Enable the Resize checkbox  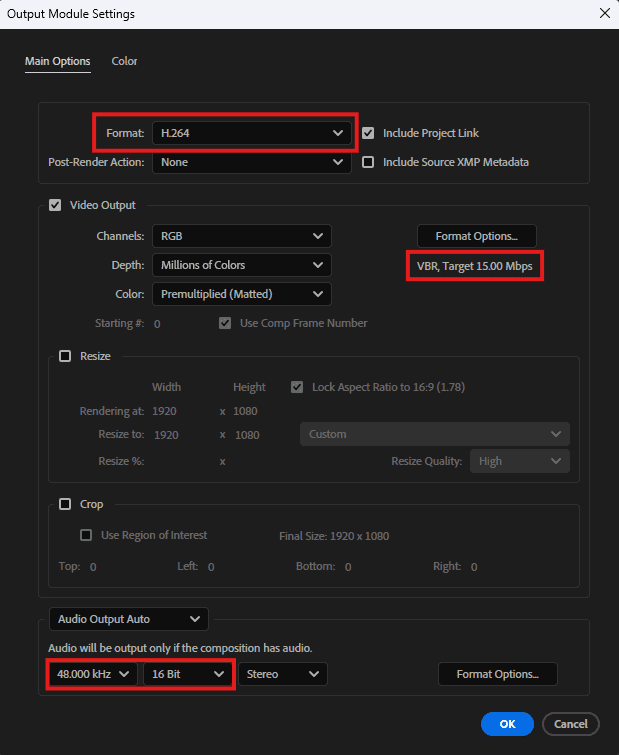pyautogui.click(x=65, y=356)
